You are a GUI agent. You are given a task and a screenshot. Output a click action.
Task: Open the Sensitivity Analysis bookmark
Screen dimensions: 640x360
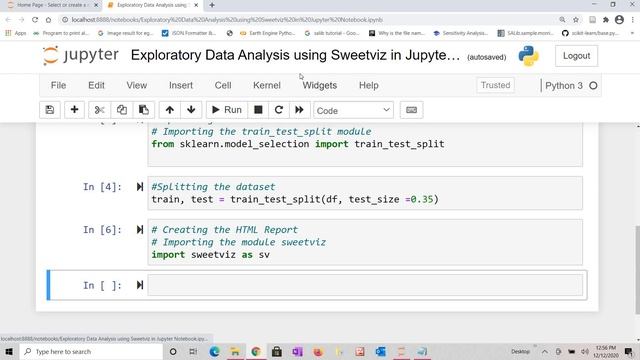click(x=461, y=33)
